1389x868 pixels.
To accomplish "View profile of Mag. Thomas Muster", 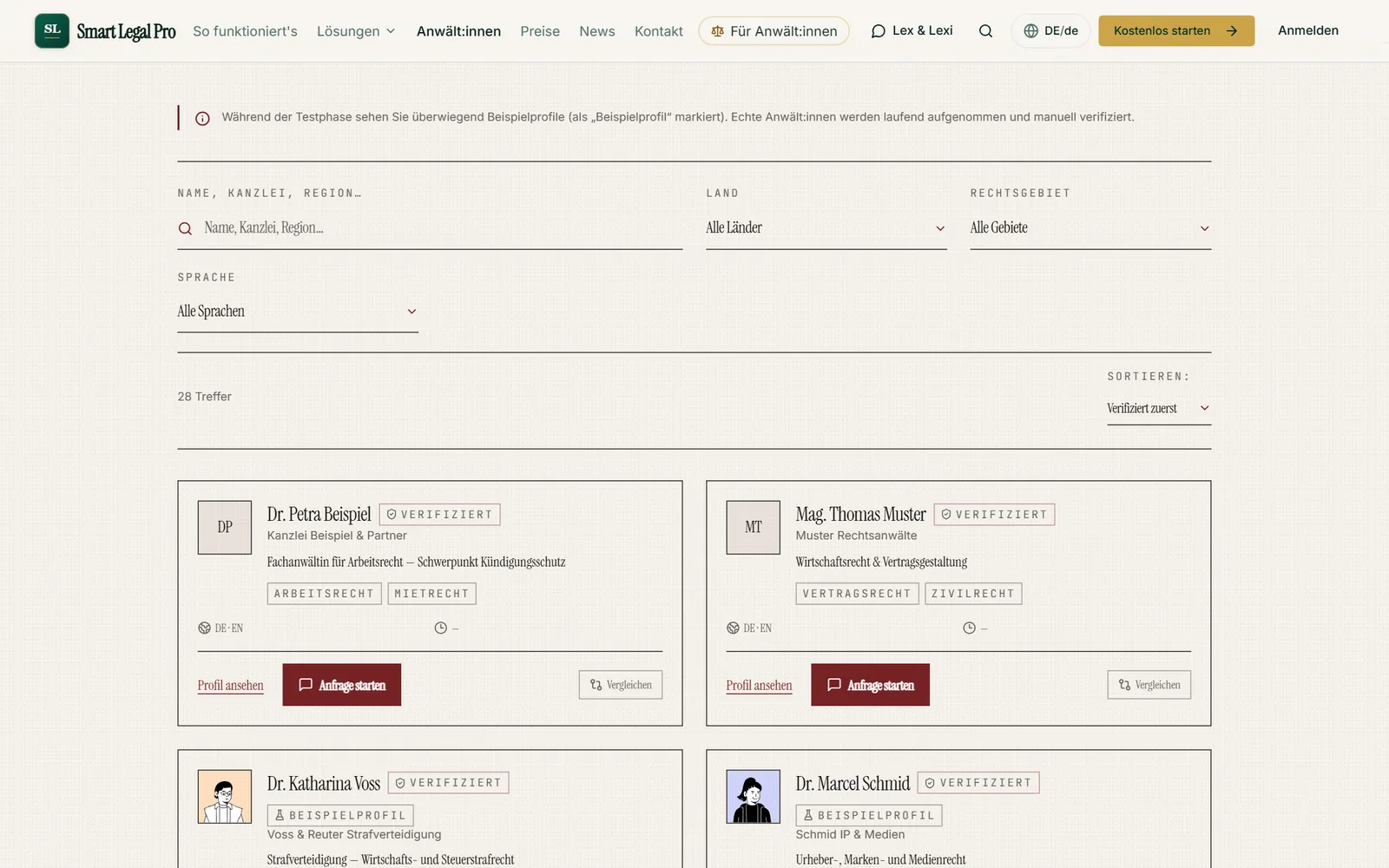I will pyautogui.click(x=760, y=686).
